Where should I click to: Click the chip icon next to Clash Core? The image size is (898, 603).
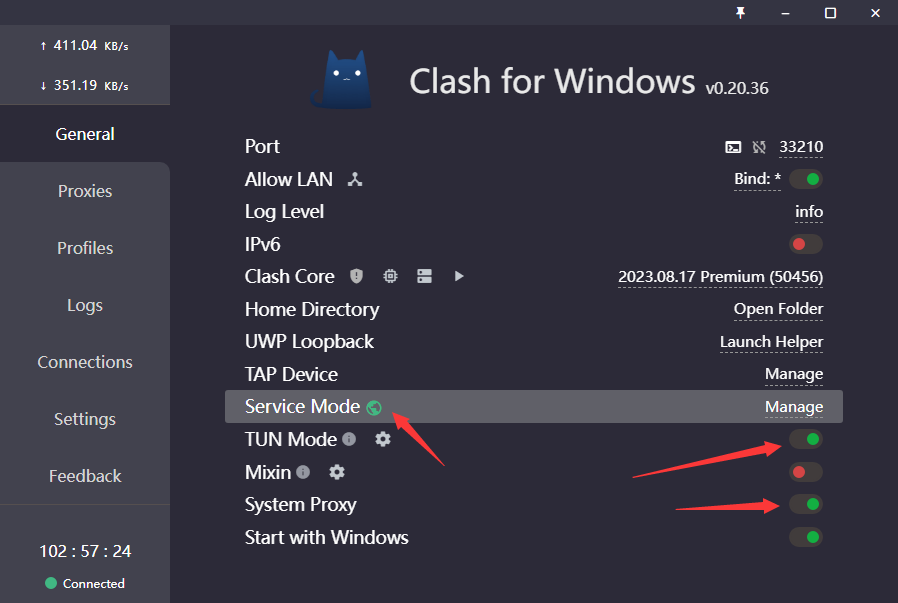pyautogui.click(x=390, y=276)
